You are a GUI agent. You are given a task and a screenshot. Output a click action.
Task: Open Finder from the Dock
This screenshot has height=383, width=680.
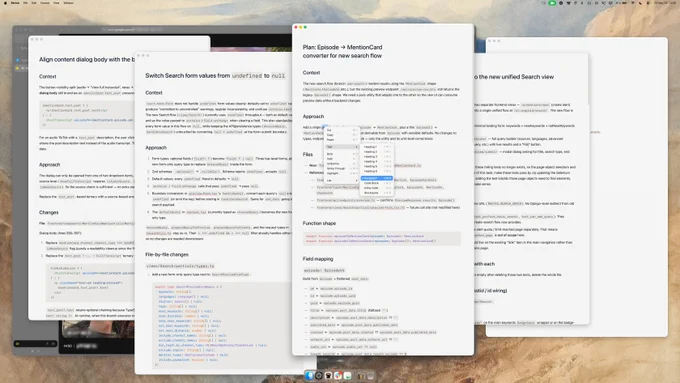point(309,376)
